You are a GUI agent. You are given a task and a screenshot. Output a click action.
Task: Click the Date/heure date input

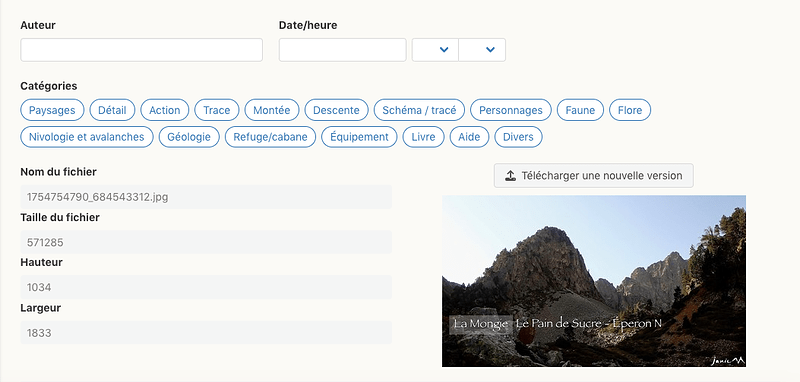click(x=342, y=50)
